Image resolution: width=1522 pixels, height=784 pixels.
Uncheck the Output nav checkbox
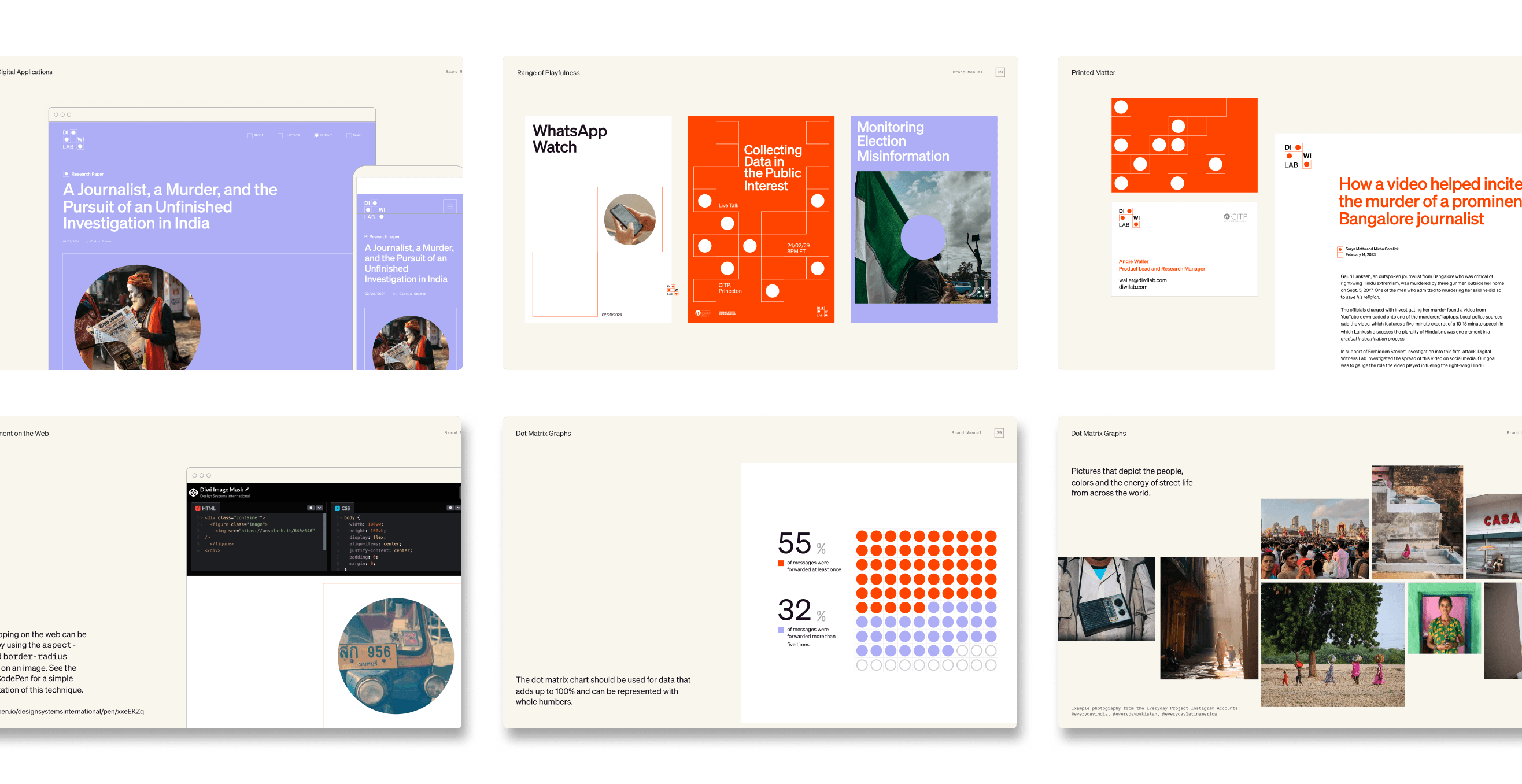tap(317, 135)
